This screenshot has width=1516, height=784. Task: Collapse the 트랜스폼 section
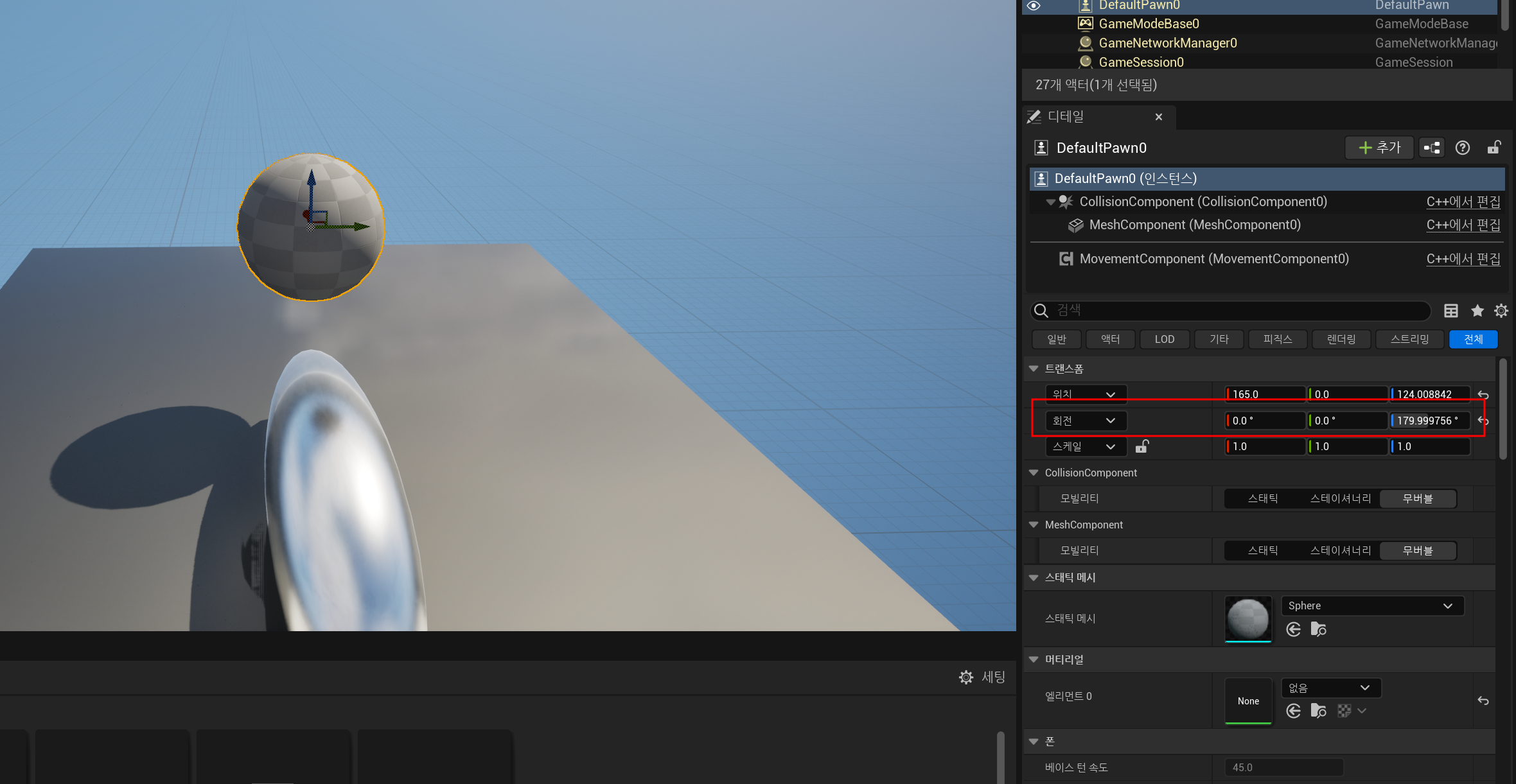coord(1034,369)
